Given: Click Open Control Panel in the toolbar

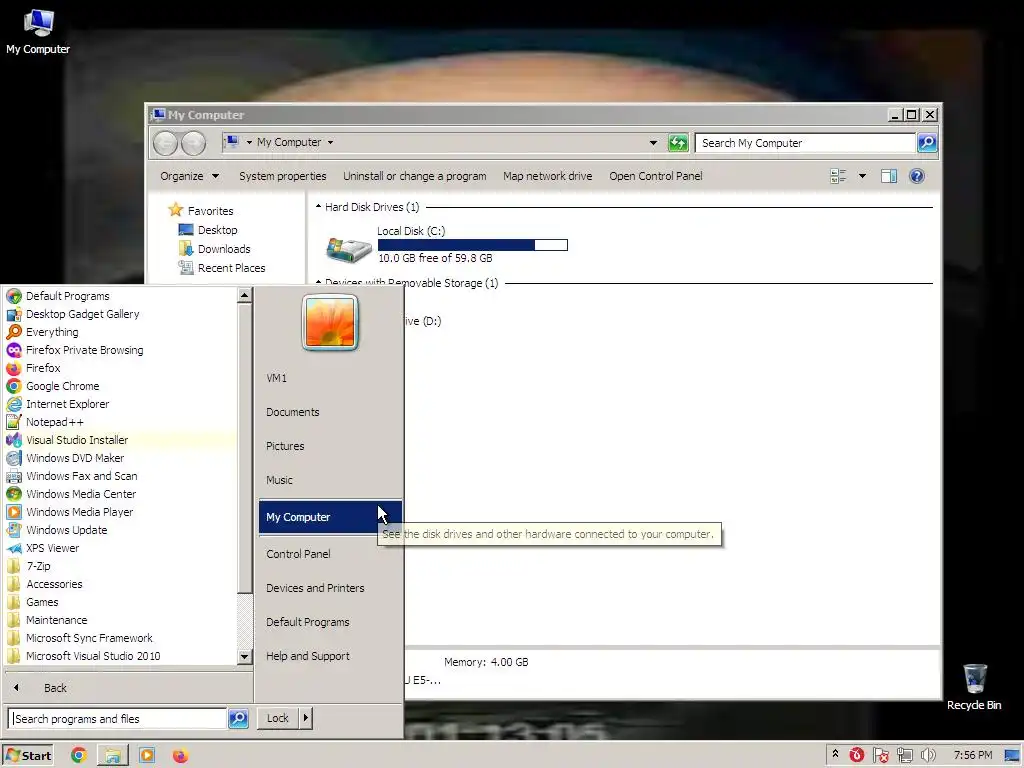Looking at the screenshot, I should 656,176.
